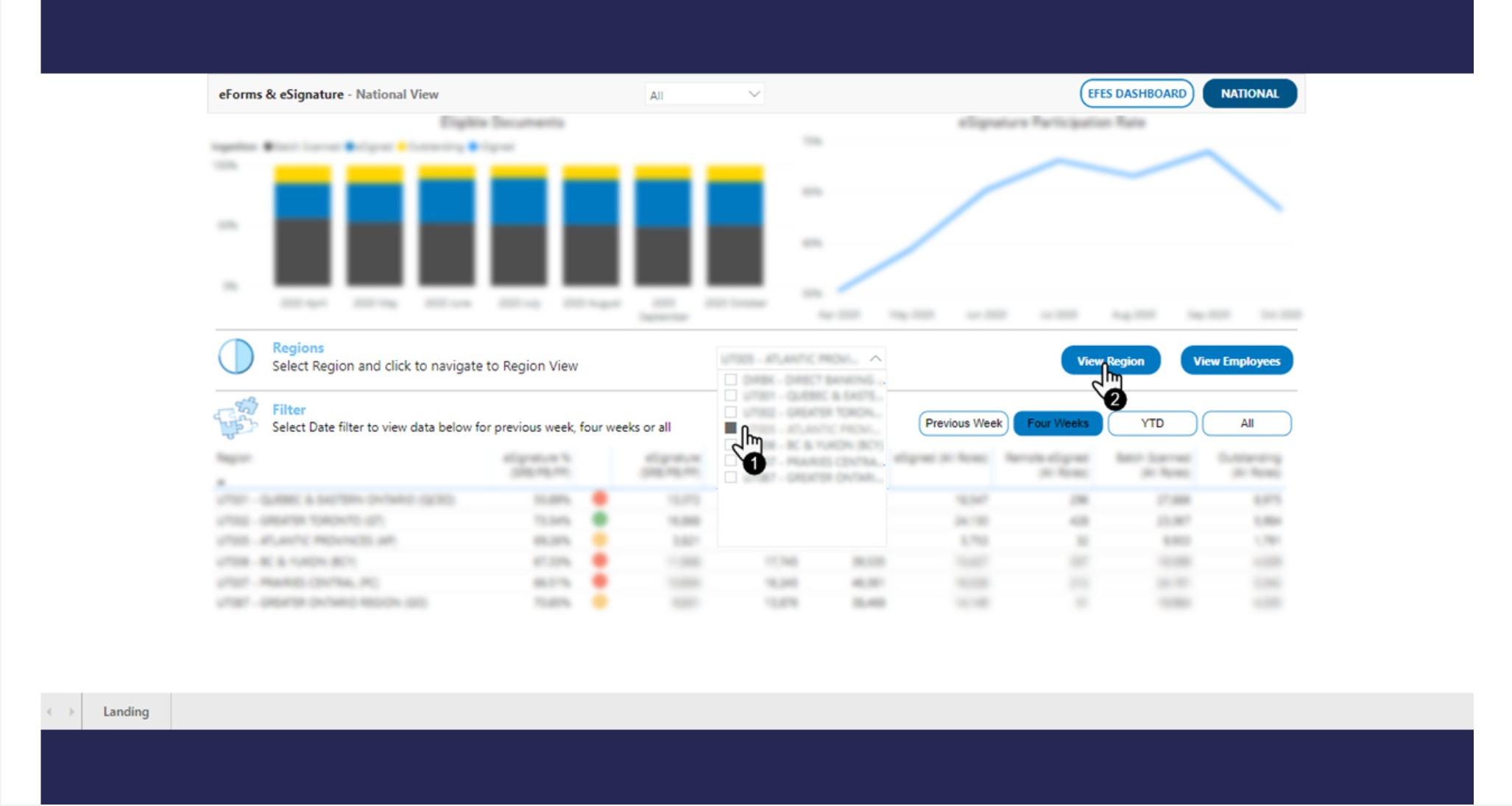Switch to the Landing tab
Image resolution: width=1512 pixels, height=806 pixels.
coord(126,712)
